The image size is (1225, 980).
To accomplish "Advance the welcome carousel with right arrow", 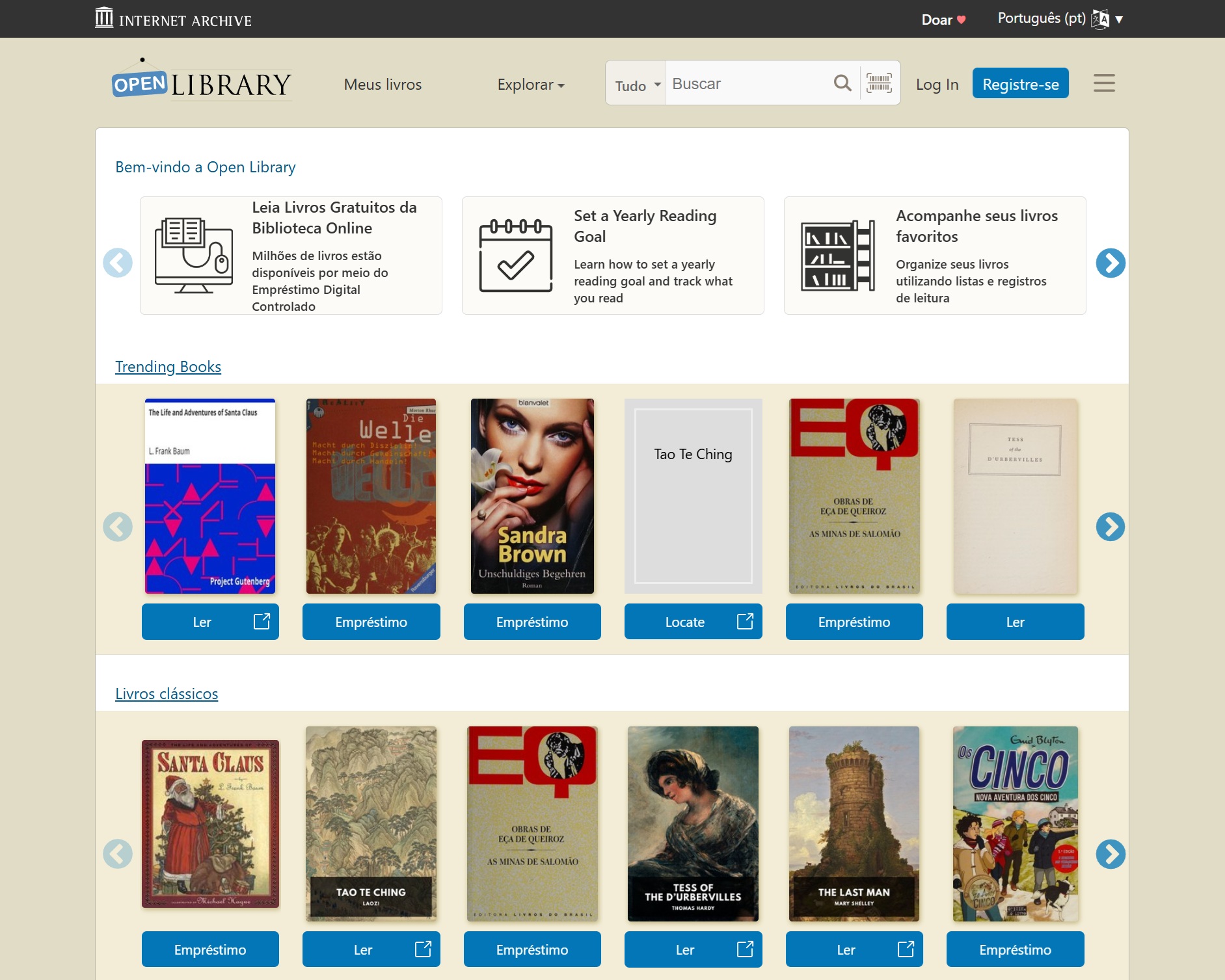I will tap(1110, 263).
